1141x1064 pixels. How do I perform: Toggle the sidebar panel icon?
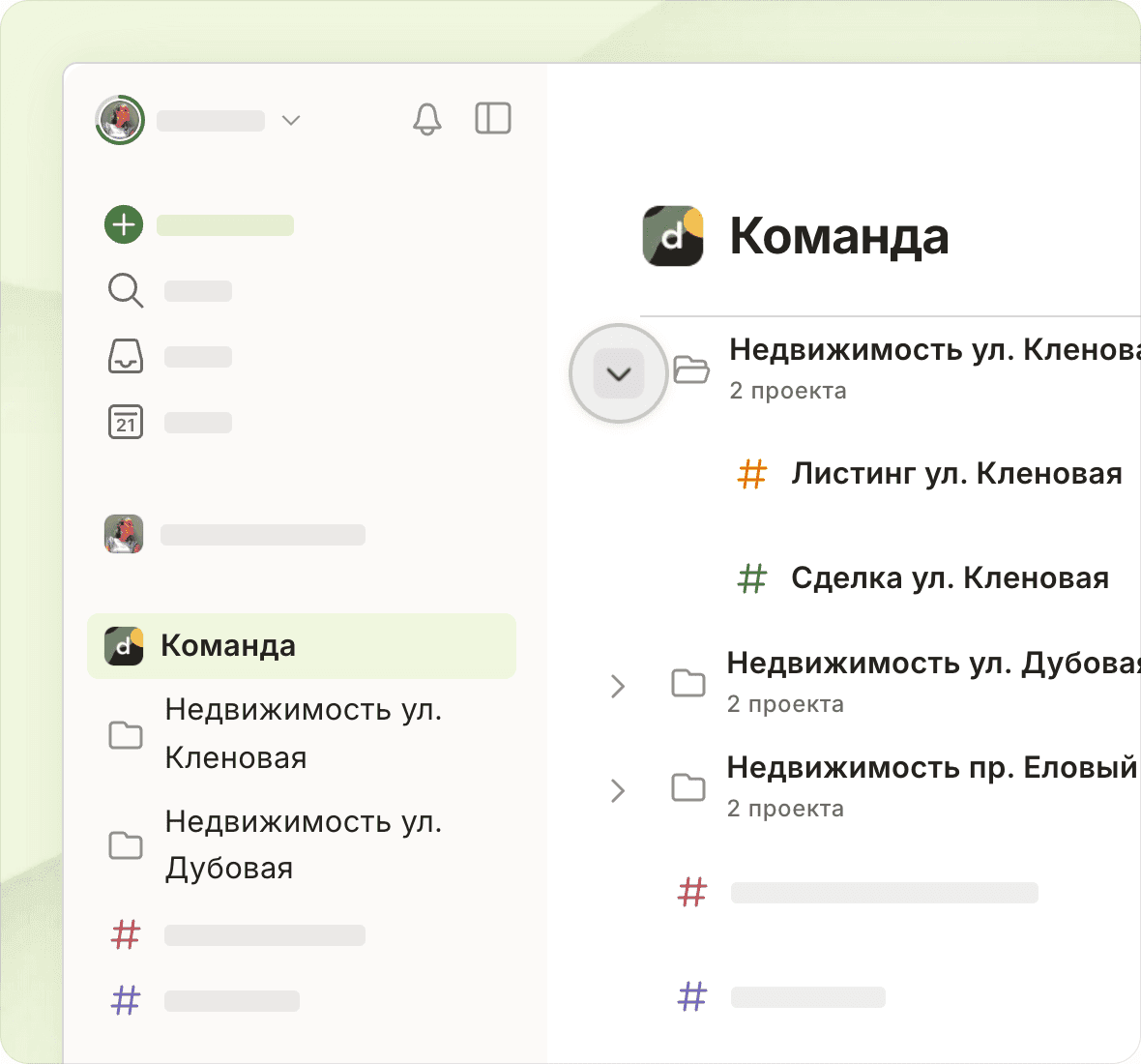(493, 119)
